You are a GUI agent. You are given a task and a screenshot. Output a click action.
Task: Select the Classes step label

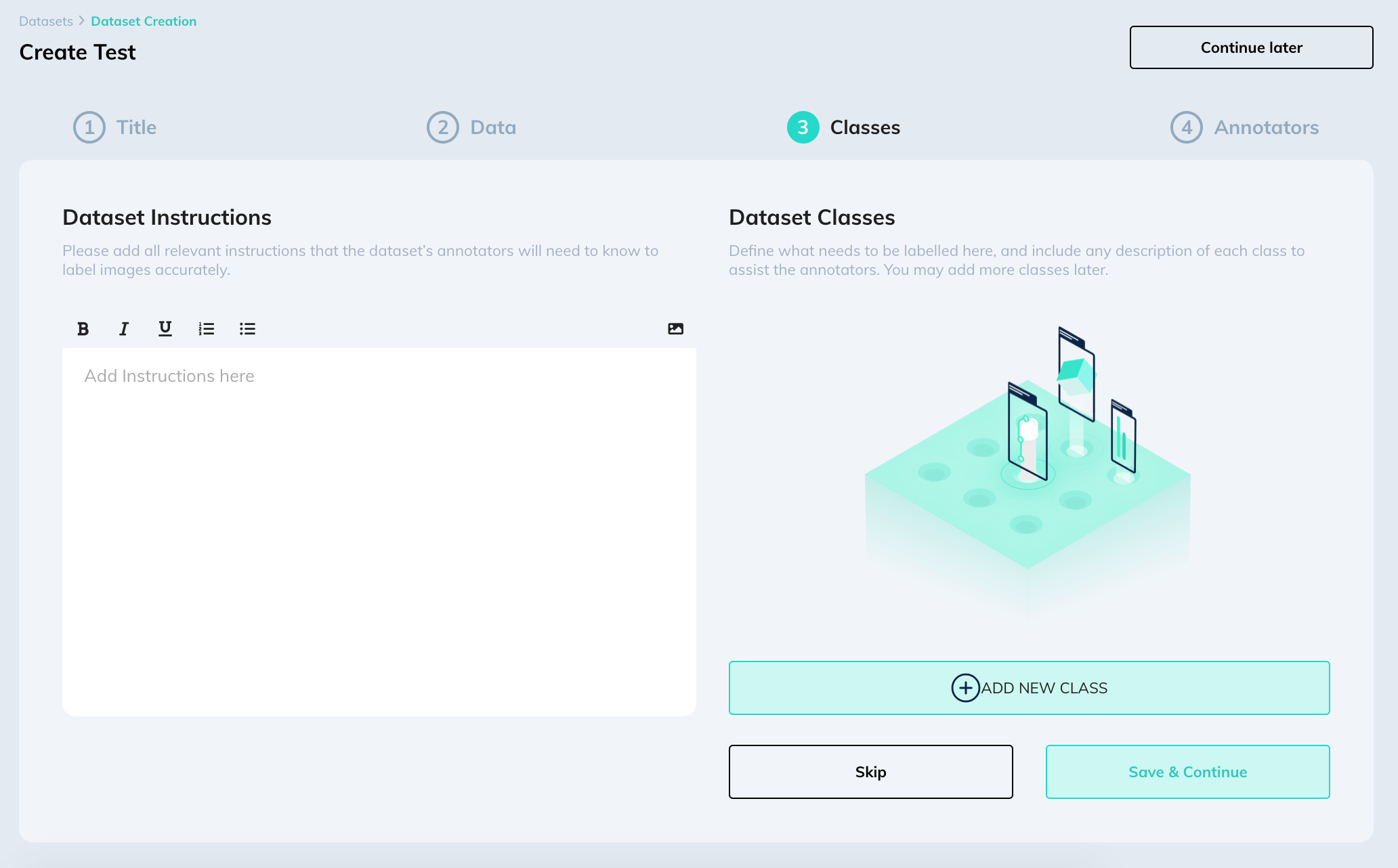865,127
